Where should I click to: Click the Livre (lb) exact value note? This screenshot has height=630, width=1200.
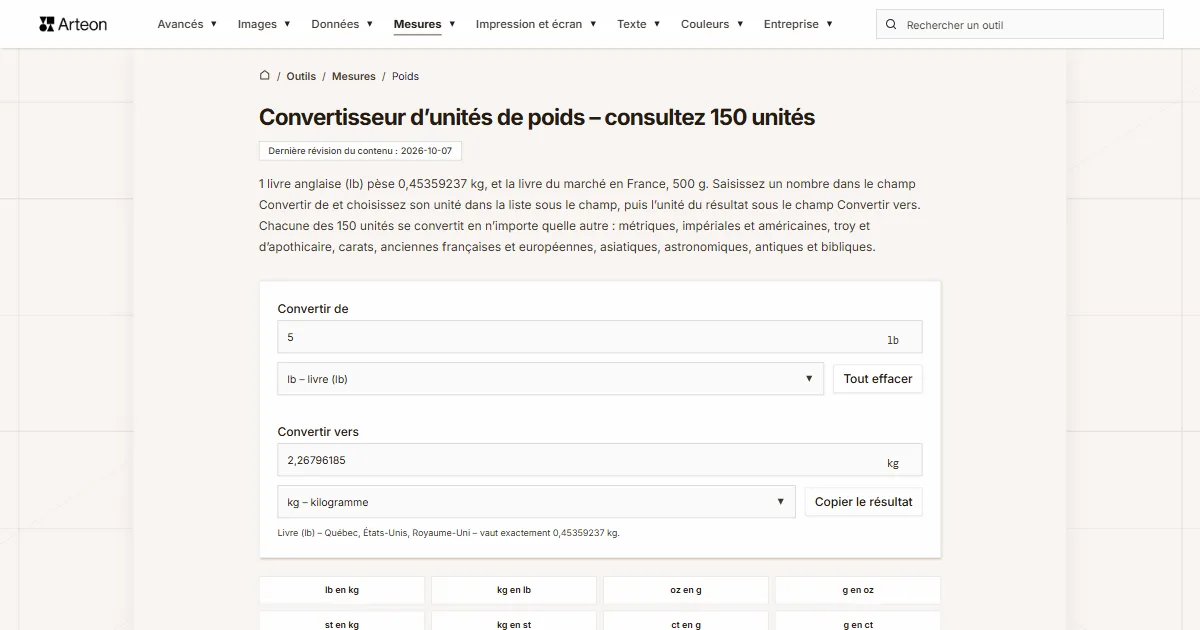449,533
